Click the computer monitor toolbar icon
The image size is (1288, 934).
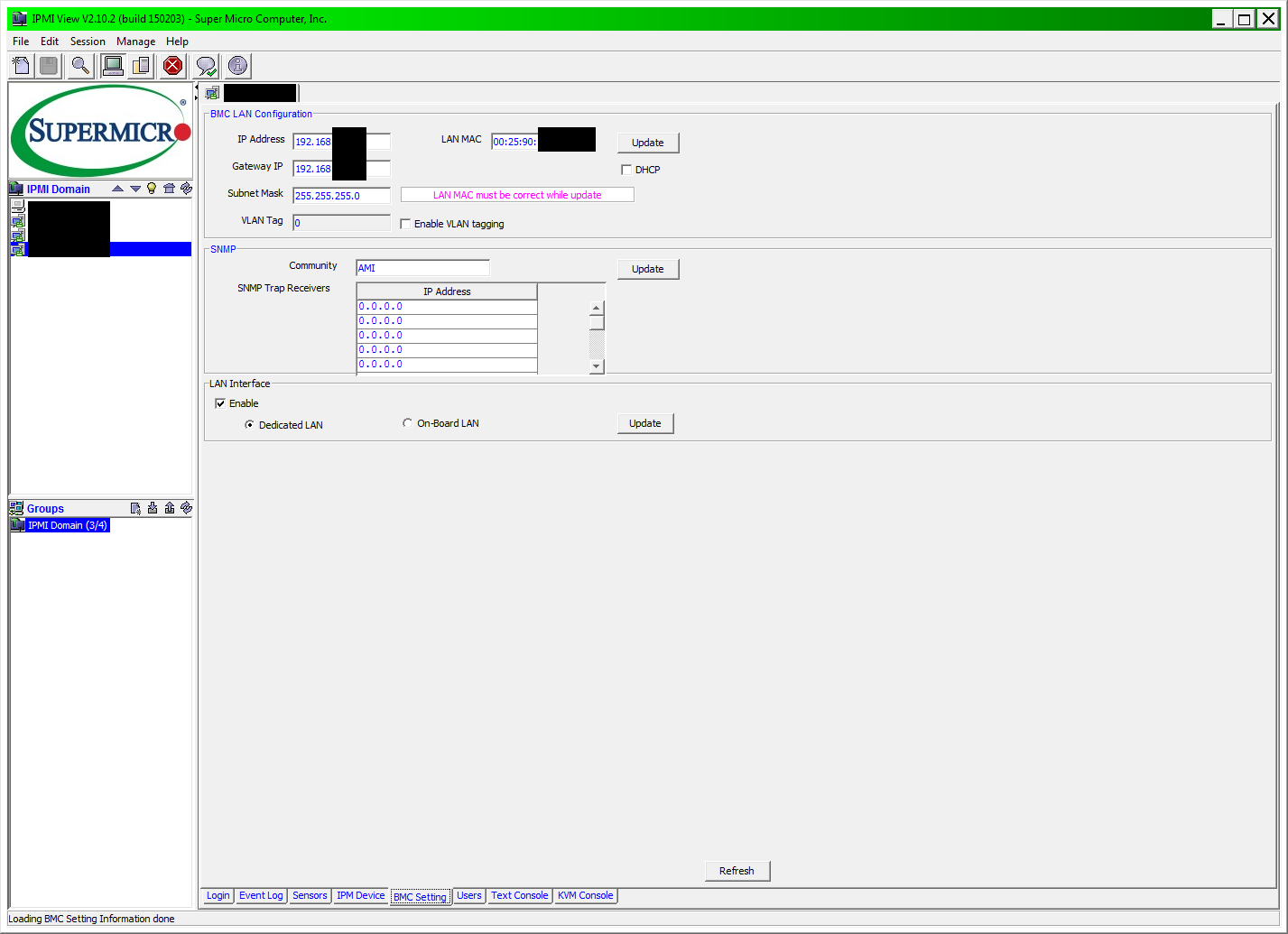coord(113,66)
